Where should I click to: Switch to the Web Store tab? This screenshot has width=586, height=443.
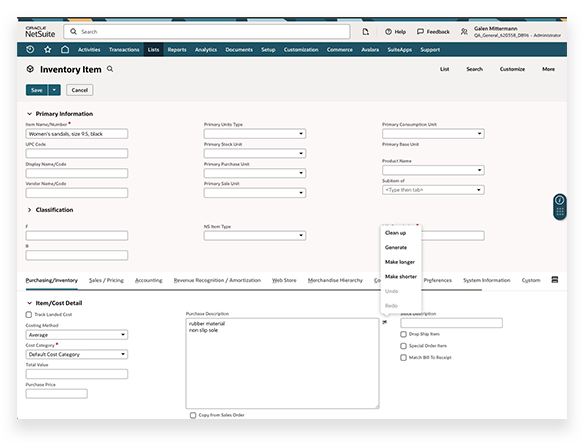[x=284, y=280]
